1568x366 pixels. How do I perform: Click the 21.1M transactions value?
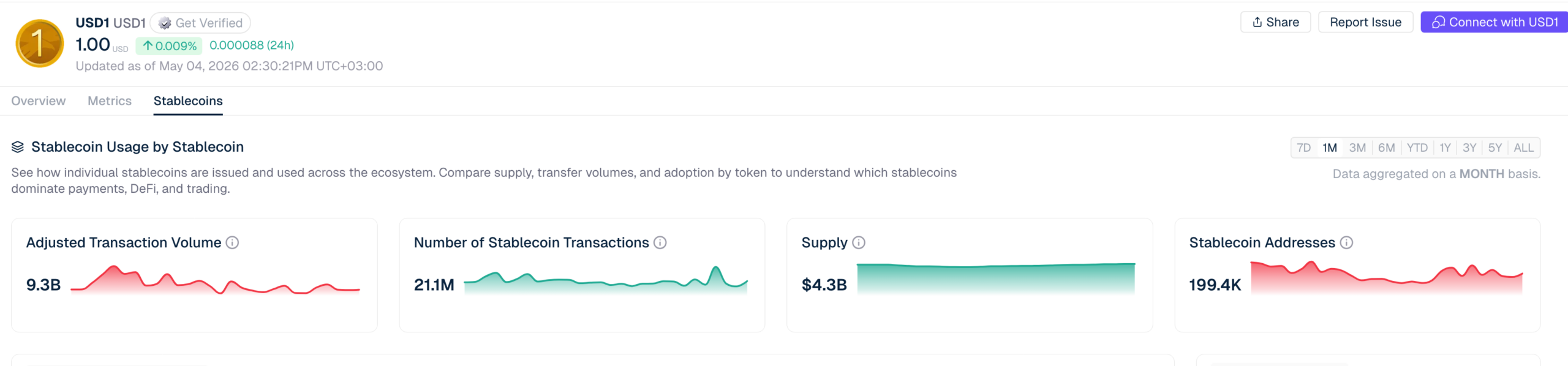434,285
